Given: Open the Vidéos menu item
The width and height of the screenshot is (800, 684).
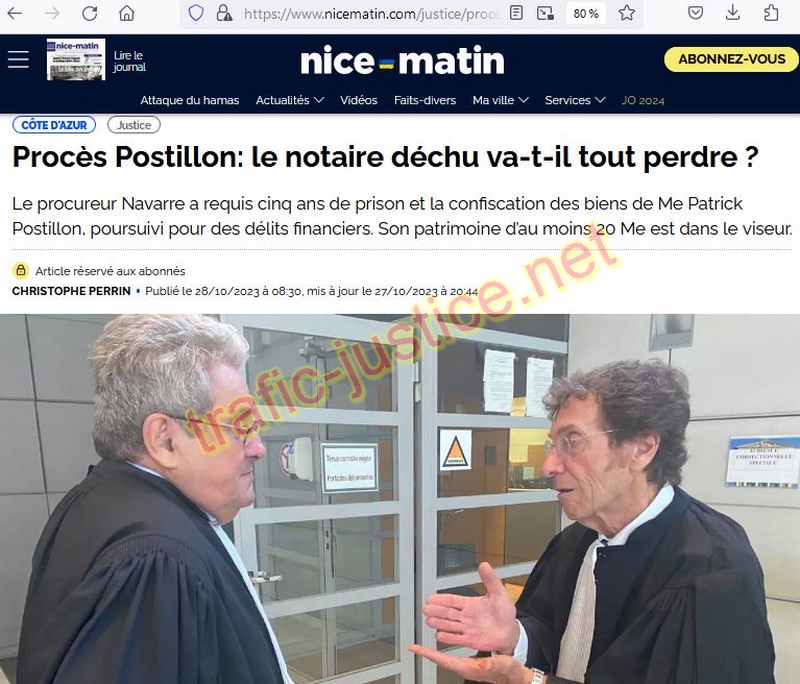Looking at the screenshot, I should pyautogui.click(x=359, y=100).
